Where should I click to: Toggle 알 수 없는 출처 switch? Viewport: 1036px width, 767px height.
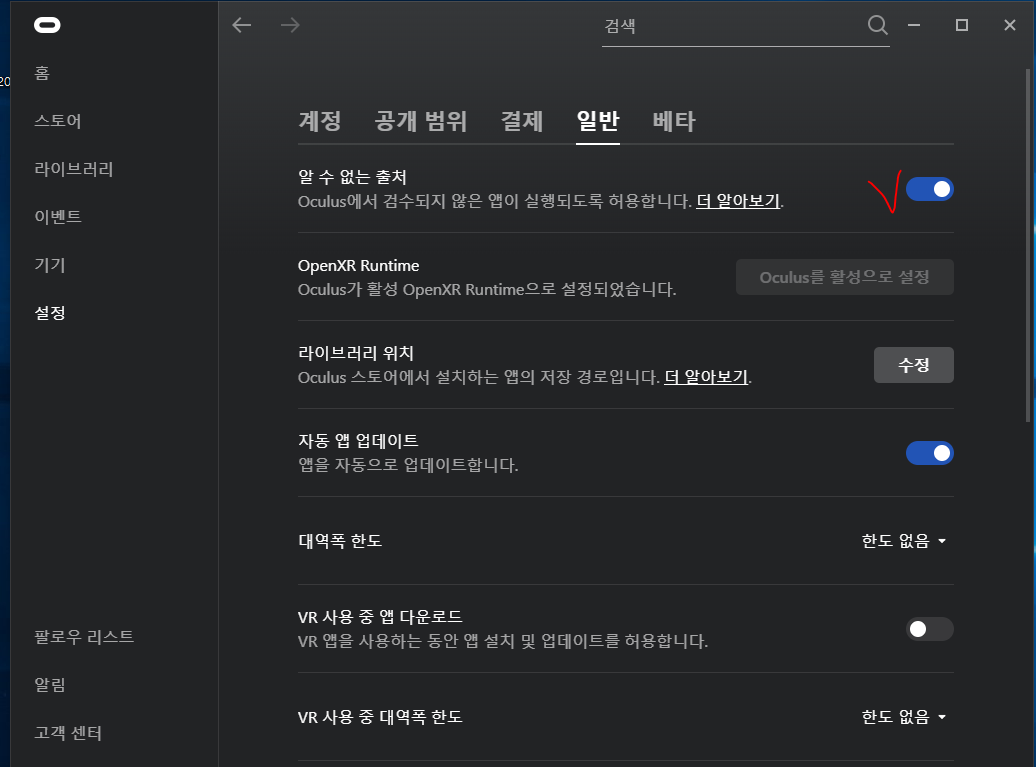coord(930,190)
